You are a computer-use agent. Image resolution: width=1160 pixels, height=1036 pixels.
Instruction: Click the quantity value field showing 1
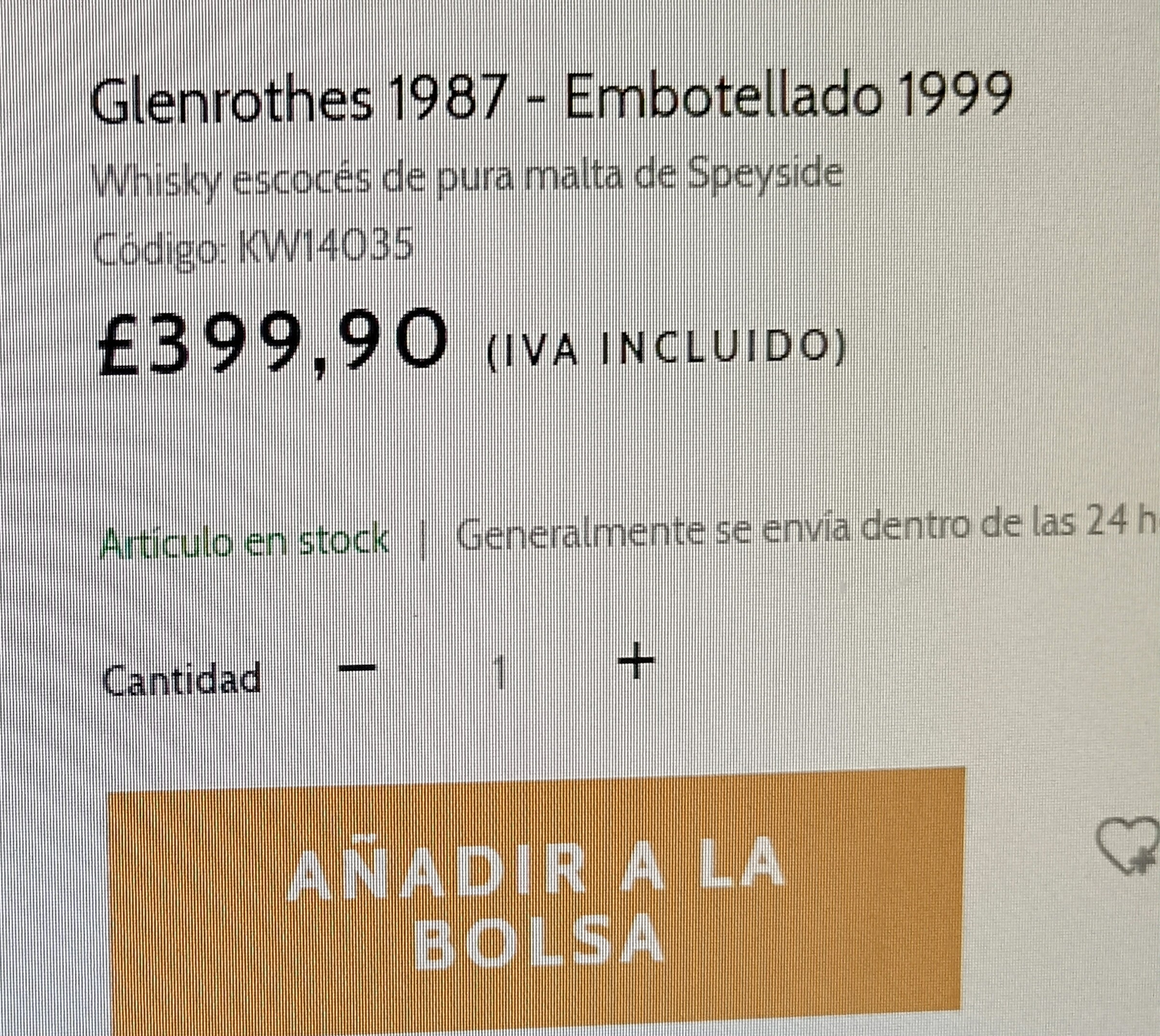(499, 672)
